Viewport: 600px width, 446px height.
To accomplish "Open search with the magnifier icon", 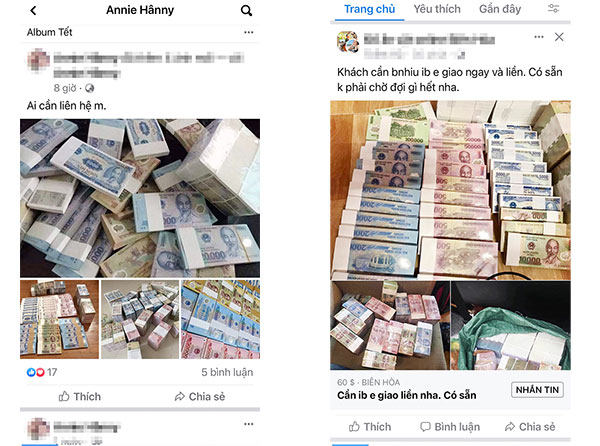I will click(246, 10).
